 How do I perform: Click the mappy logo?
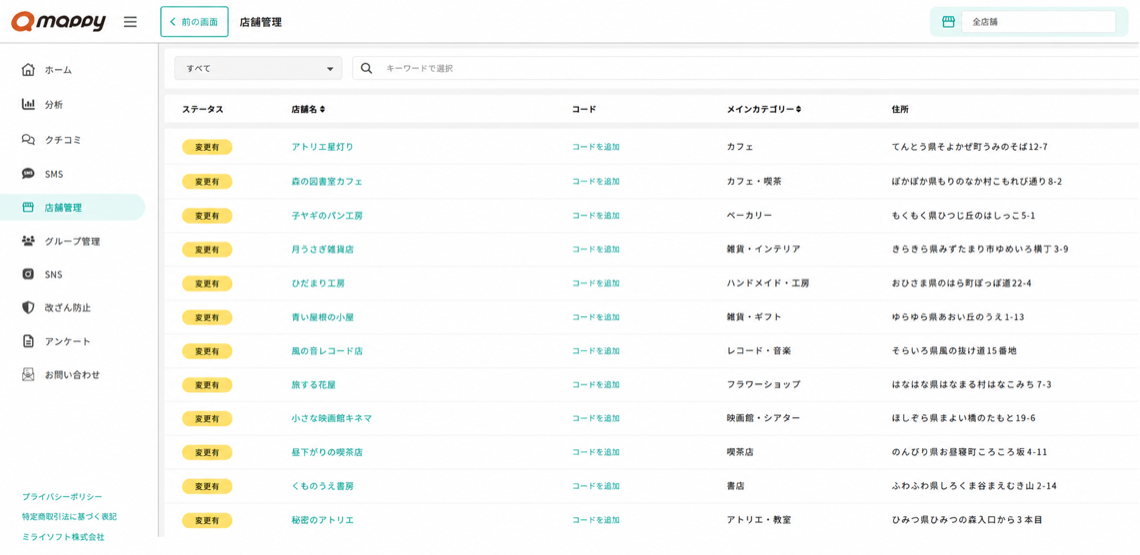tap(58, 22)
